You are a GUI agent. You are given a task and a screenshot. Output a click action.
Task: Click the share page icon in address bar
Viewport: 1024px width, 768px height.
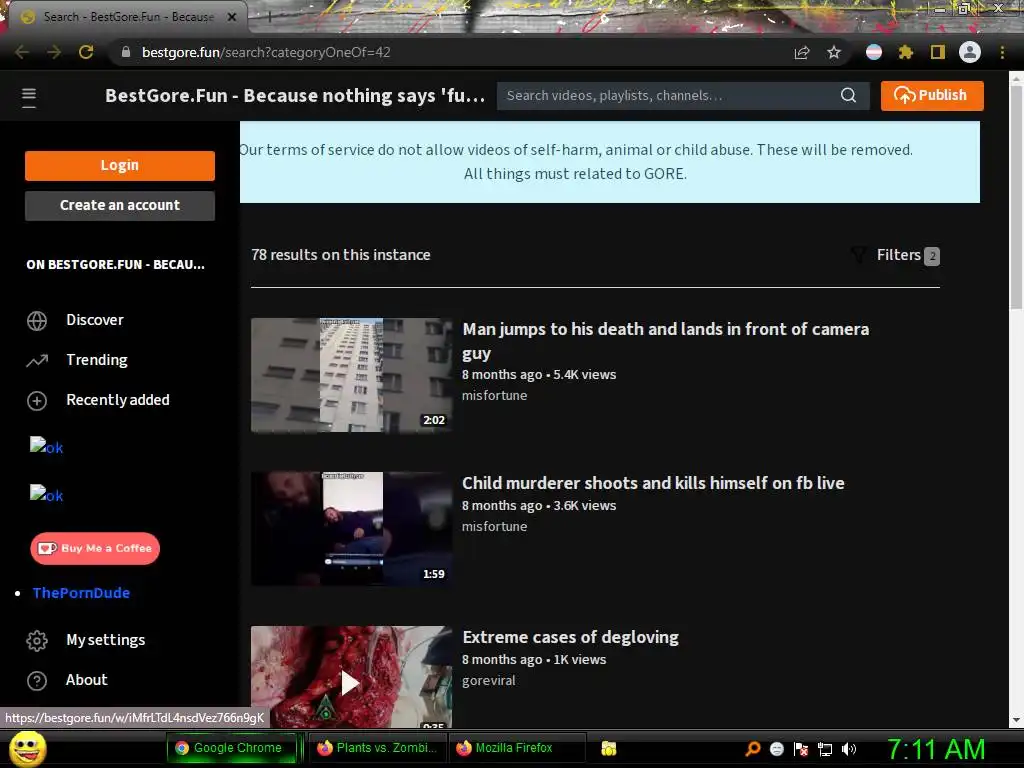(x=802, y=52)
